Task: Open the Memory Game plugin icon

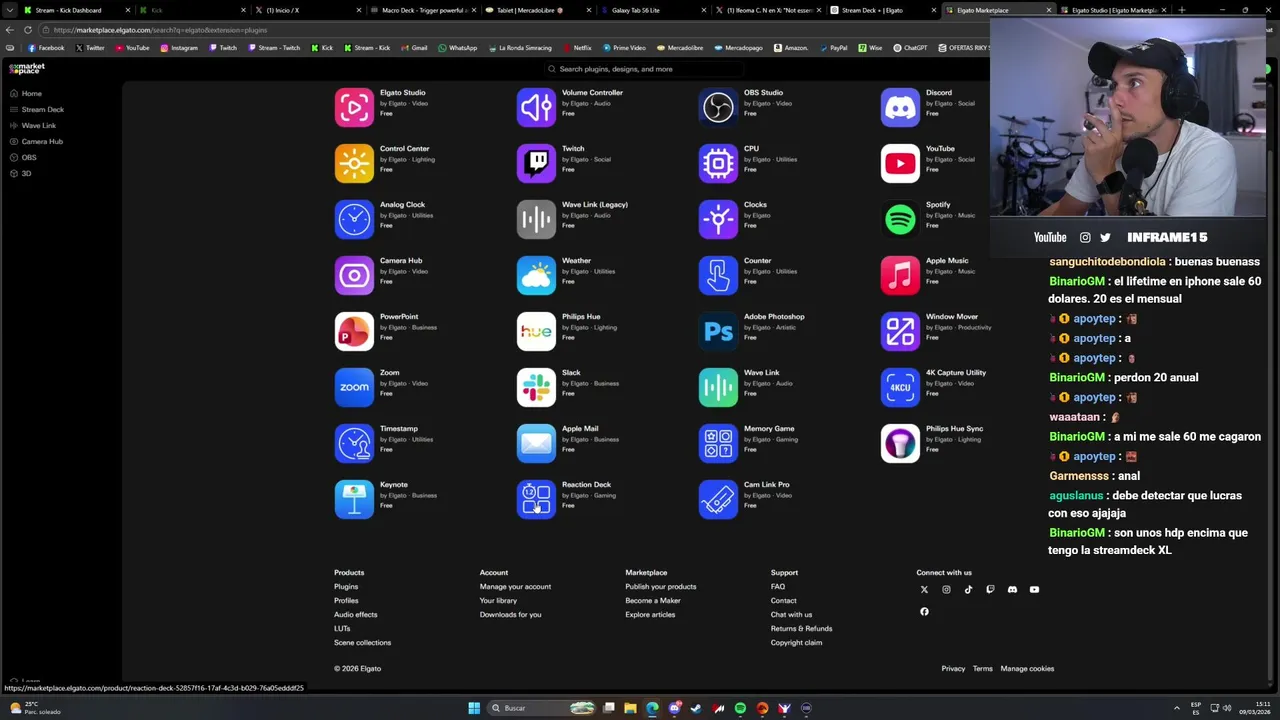Action: (718, 443)
